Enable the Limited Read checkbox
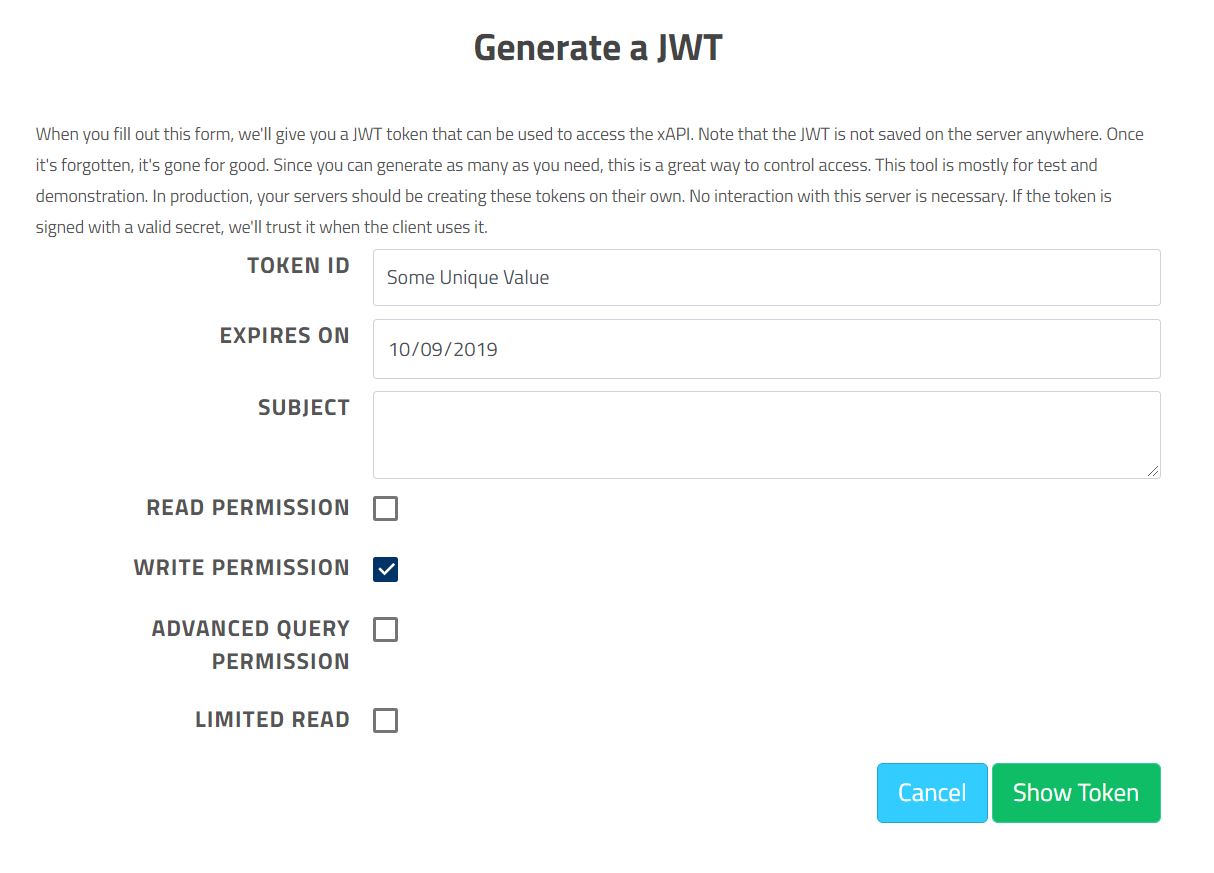The width and height of the screenshot is (1214, 873). click(386, 720)
